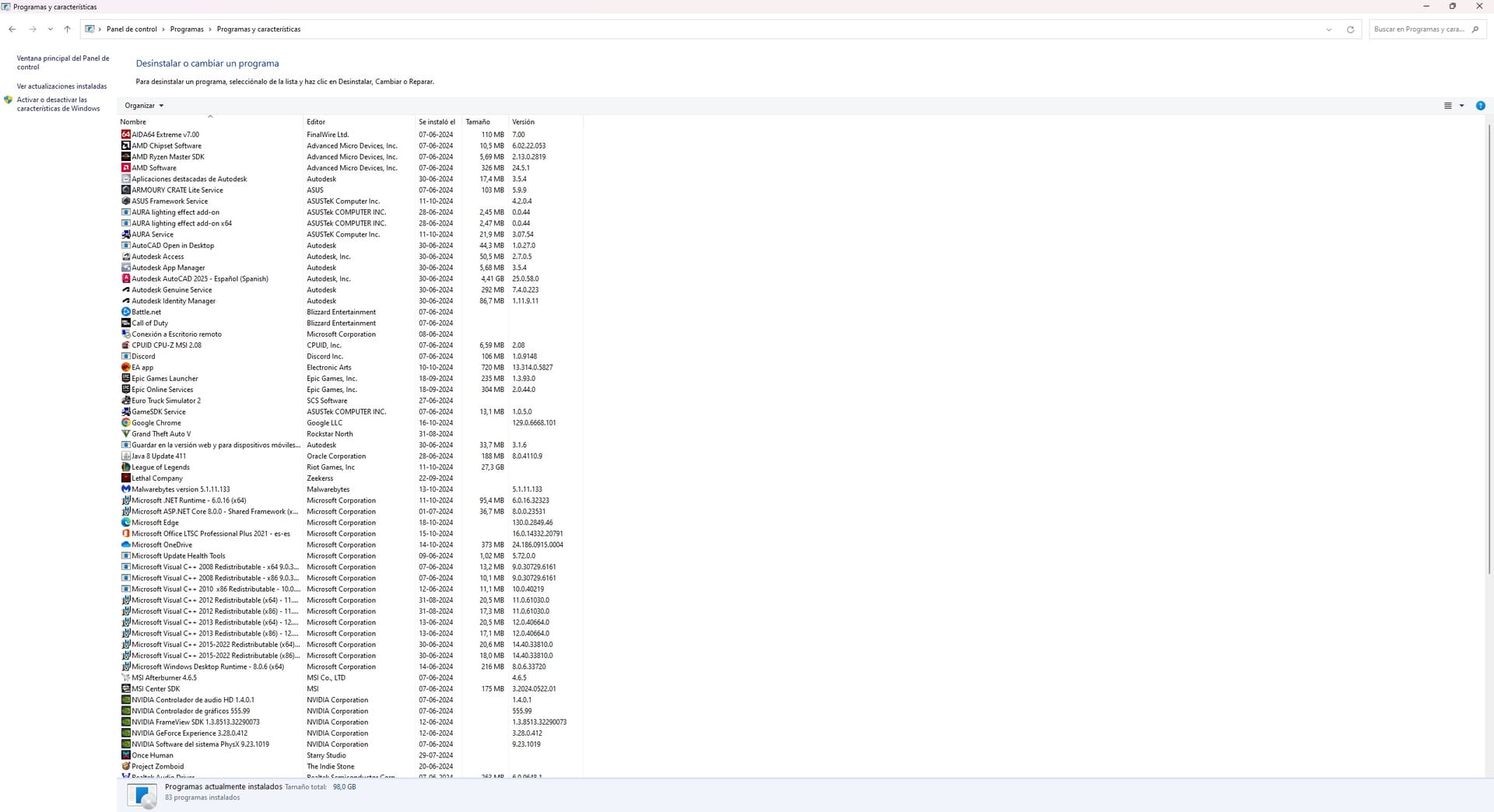Sort by Se instaló el column
The height and width of the screenshot is (812, 1494).
[438, 122]
